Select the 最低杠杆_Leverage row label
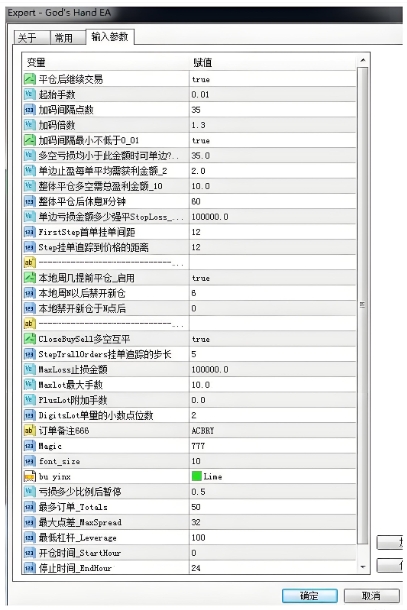 pos(77,538)
